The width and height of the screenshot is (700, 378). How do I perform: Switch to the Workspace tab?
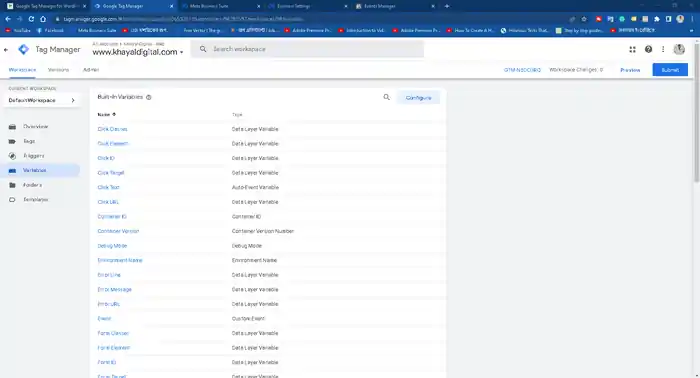[x=22, y=70]
